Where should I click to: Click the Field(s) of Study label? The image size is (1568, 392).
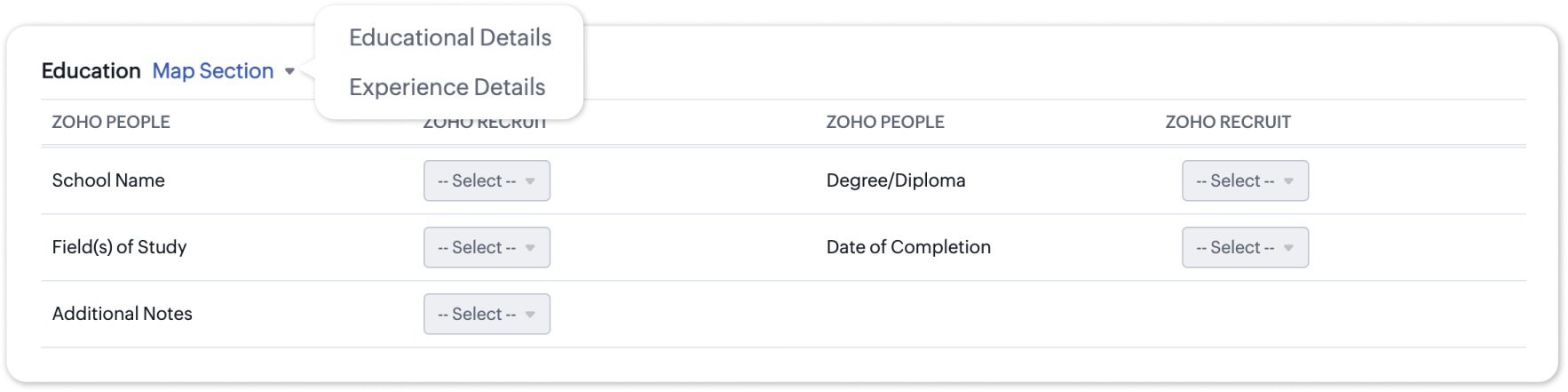[119, 247]
